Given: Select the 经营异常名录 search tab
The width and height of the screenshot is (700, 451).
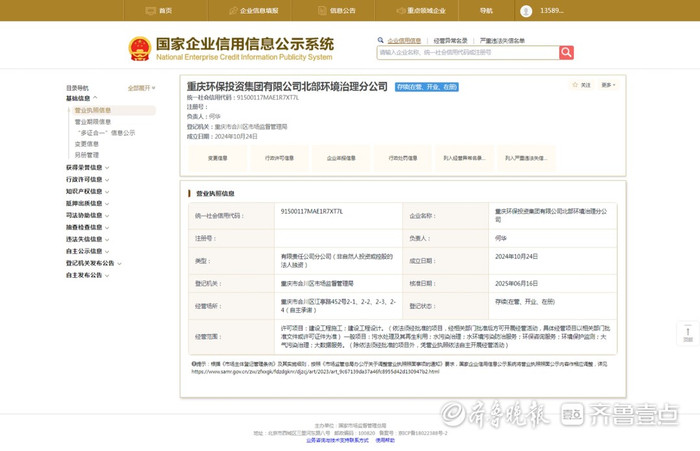Looking at the screenshot, I should [x=450, y=41].
